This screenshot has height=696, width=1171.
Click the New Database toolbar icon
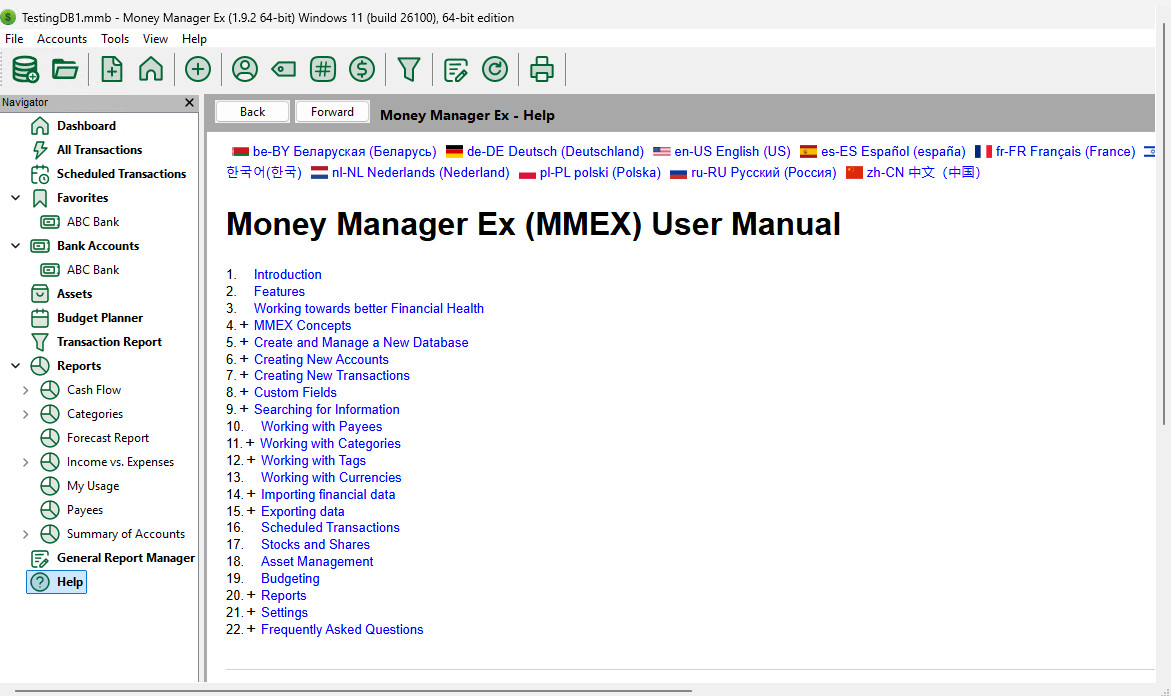(x=25, y=69)
